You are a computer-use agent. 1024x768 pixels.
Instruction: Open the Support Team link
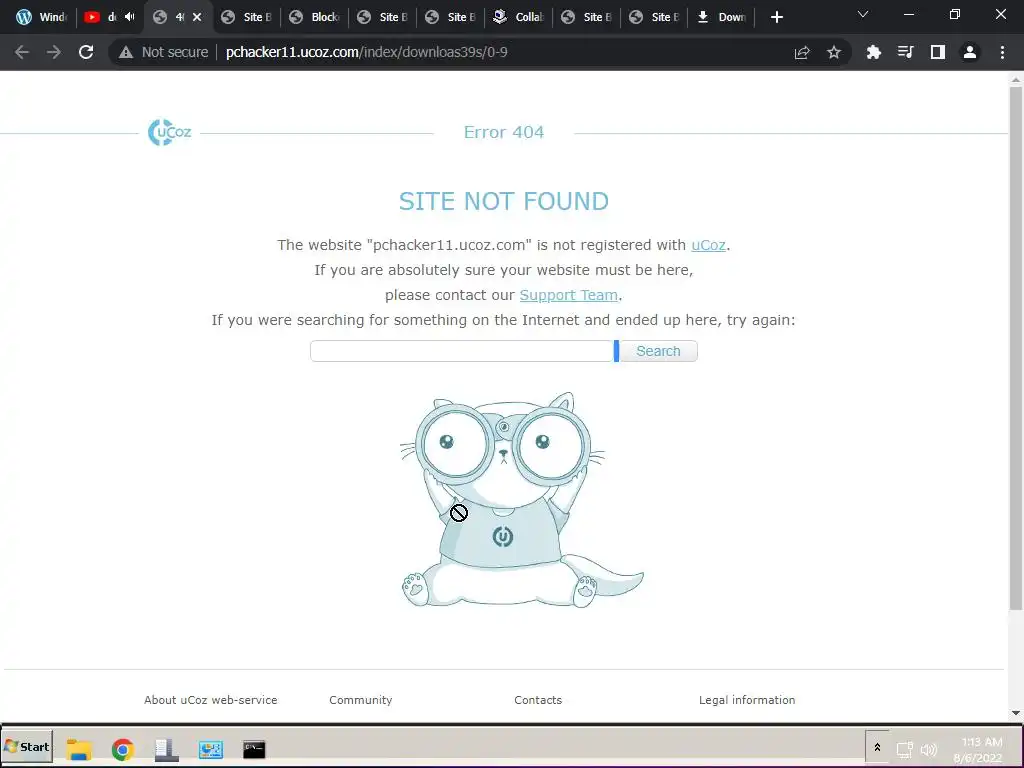568,295
